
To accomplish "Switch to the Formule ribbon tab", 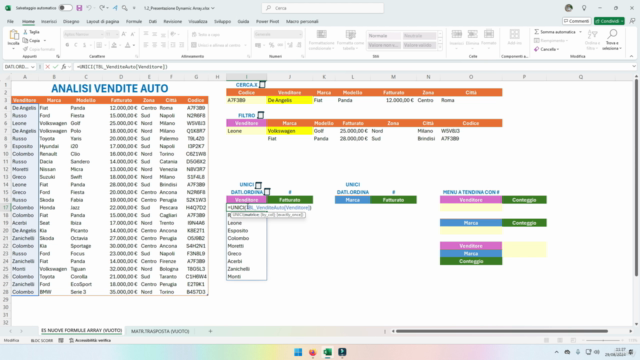I will coord(134,21).
